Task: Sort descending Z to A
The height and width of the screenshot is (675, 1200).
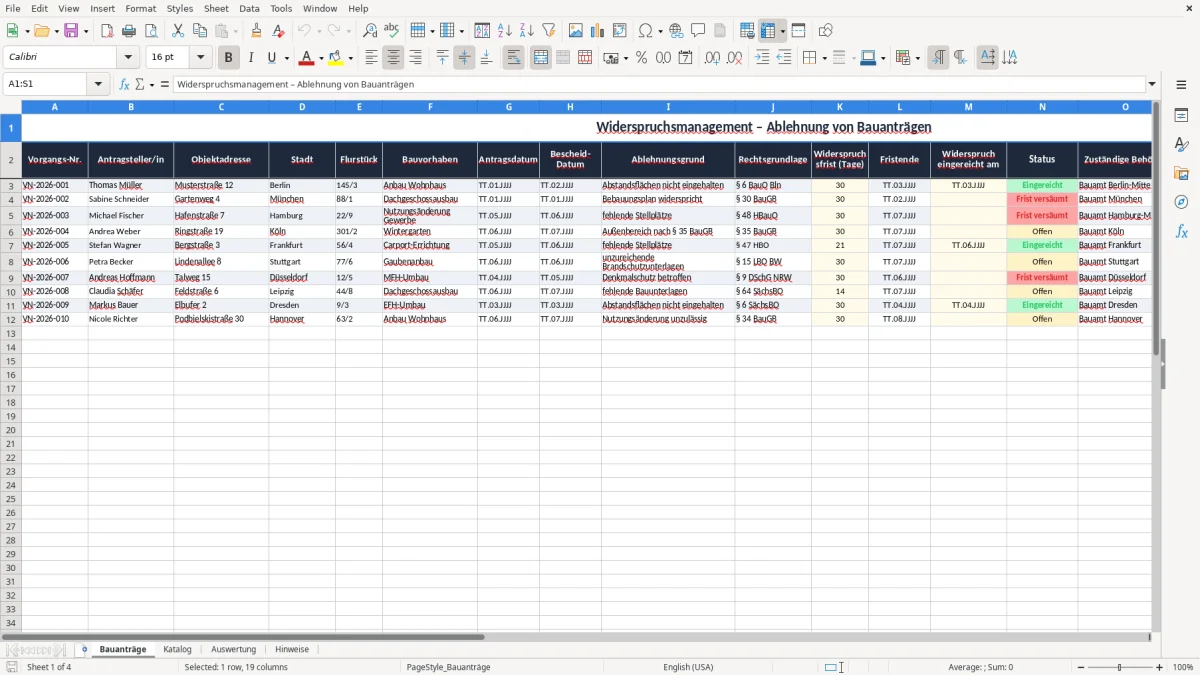Action: pyautogui.click(x=526, y=31)
